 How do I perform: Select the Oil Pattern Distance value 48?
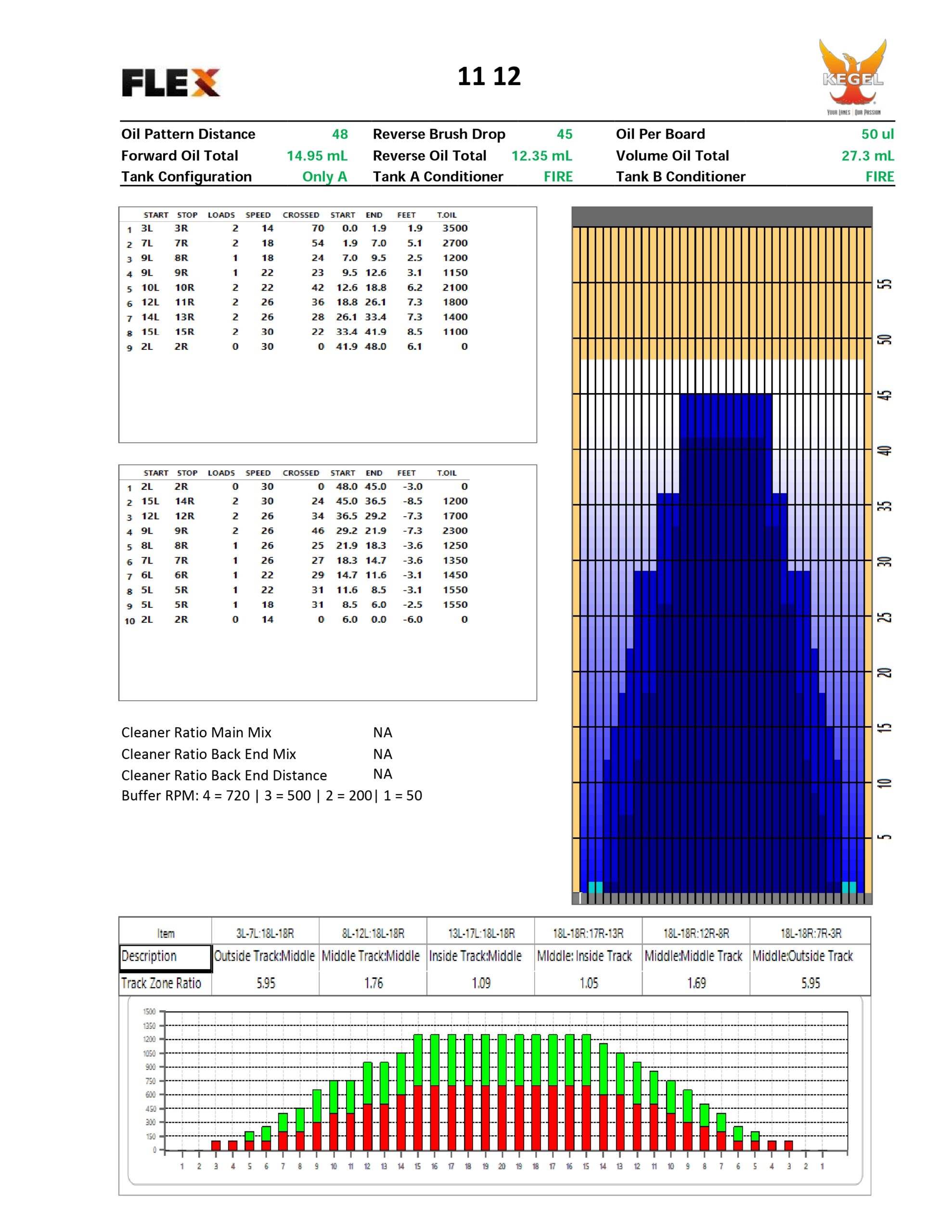[x=340, y=134]
